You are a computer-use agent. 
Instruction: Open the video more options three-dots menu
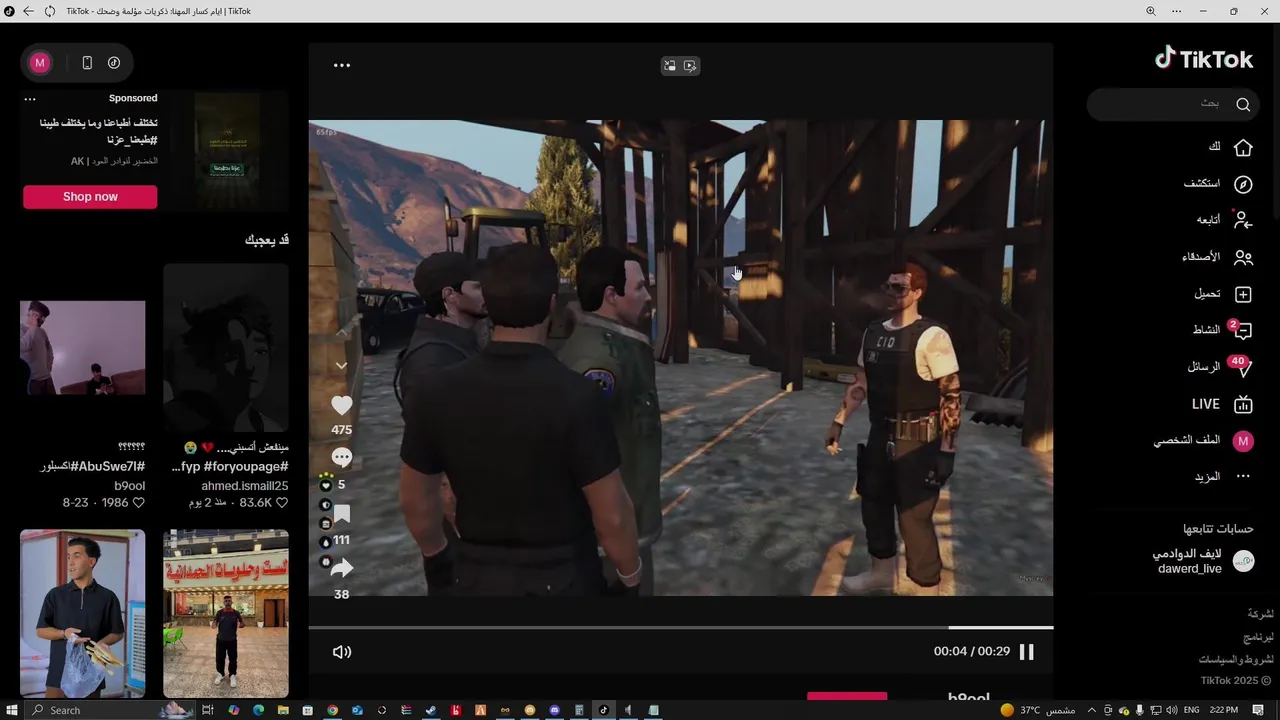pyautogui.click(x=342, y=66)
